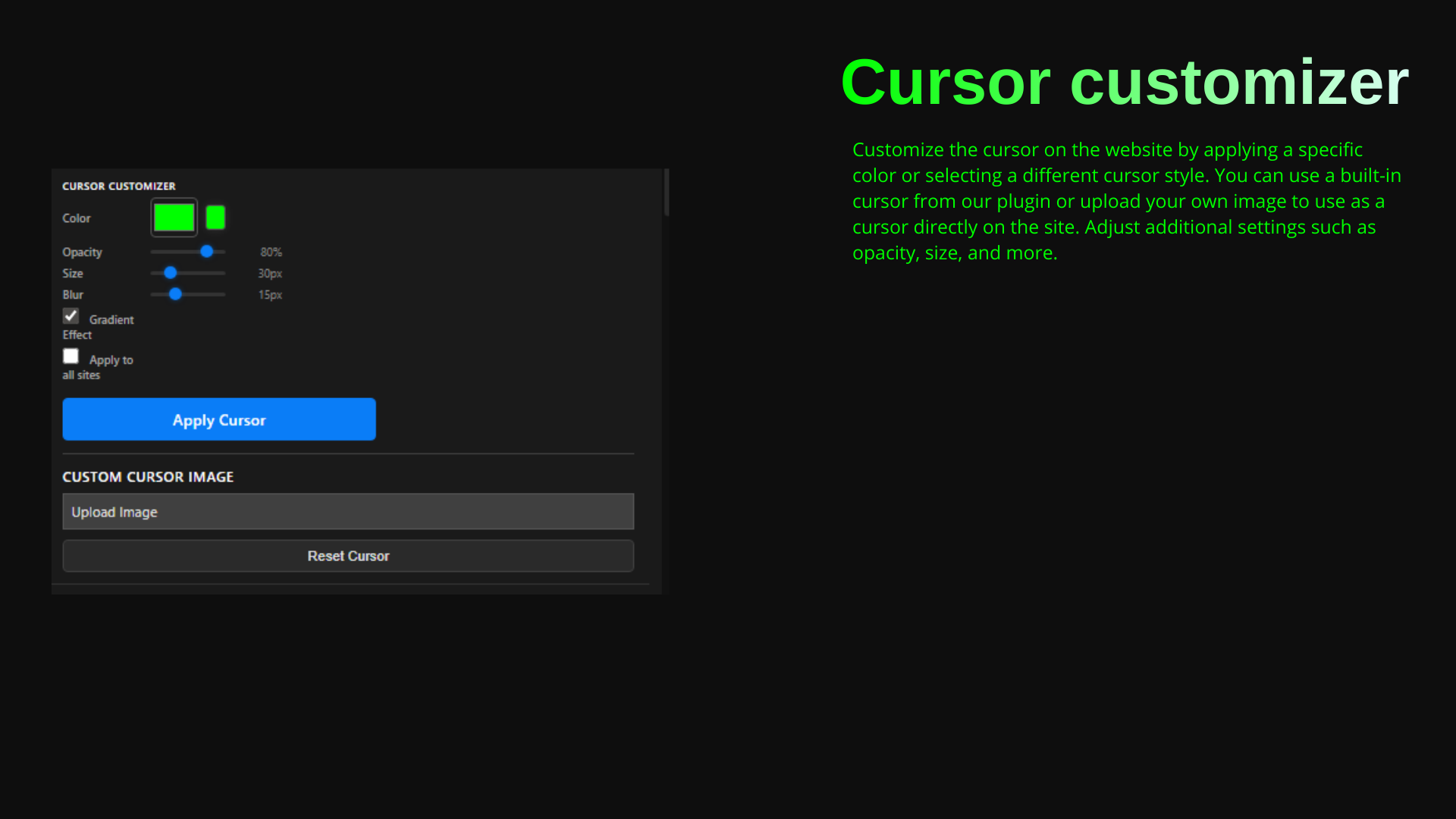Click the panel's vertical scrollbar thumb
The image size is (1456, 819).
point(667,193)
